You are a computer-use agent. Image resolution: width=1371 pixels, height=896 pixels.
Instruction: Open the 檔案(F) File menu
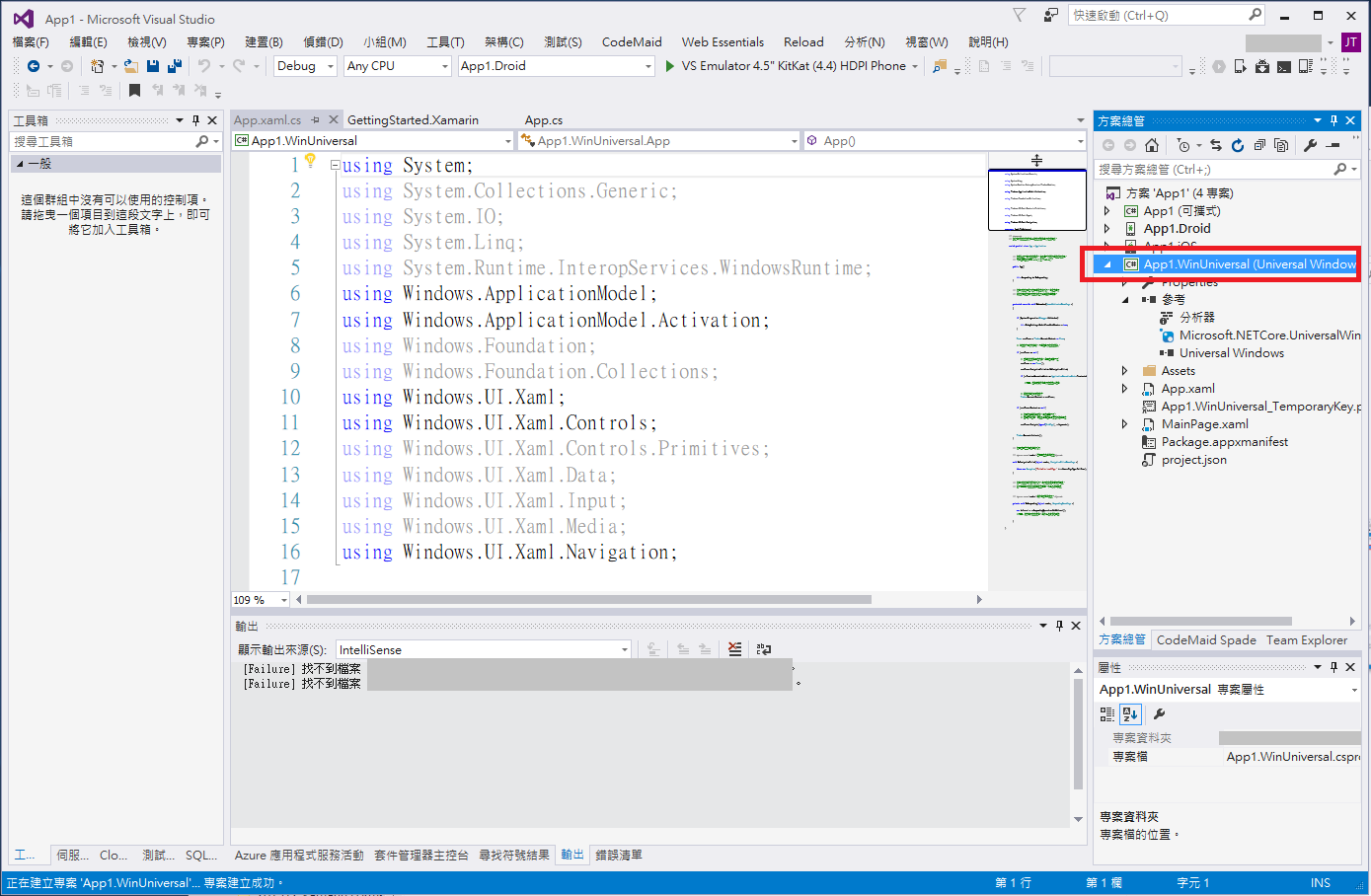[31, 41]
